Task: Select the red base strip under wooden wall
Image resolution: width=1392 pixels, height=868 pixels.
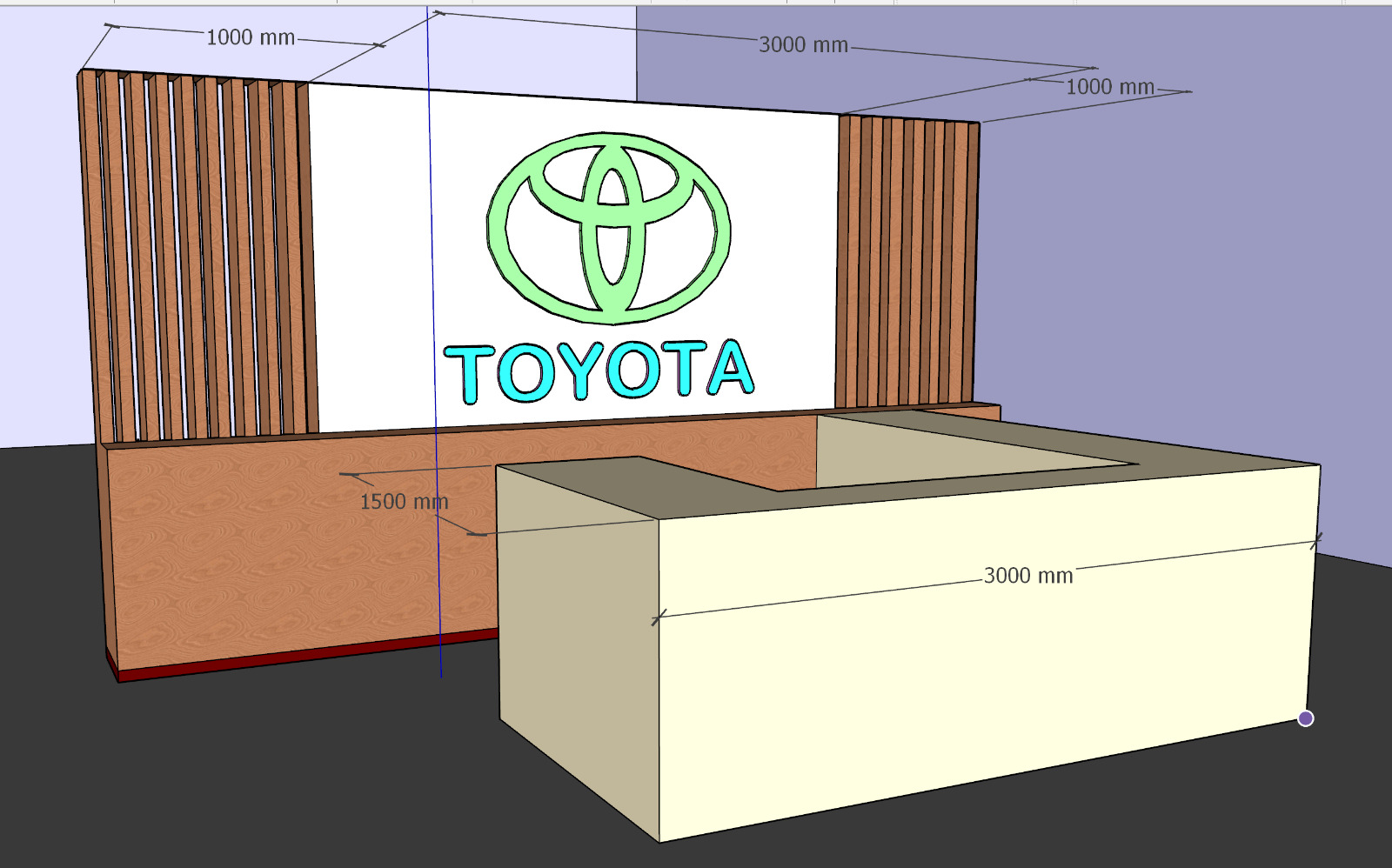Action: [x=304, y=654]
